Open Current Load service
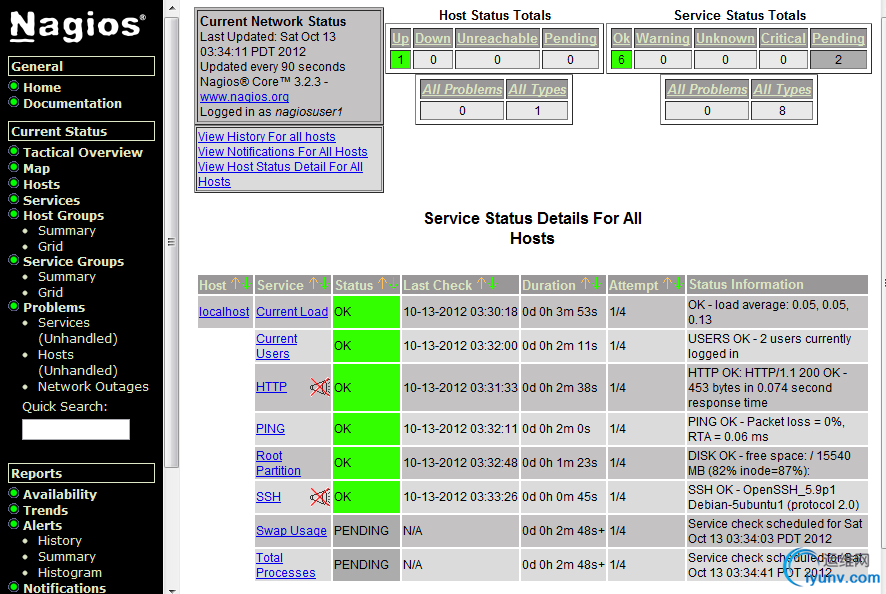The image size is (886, 594). pyautogui.click(x=292, y=311)
